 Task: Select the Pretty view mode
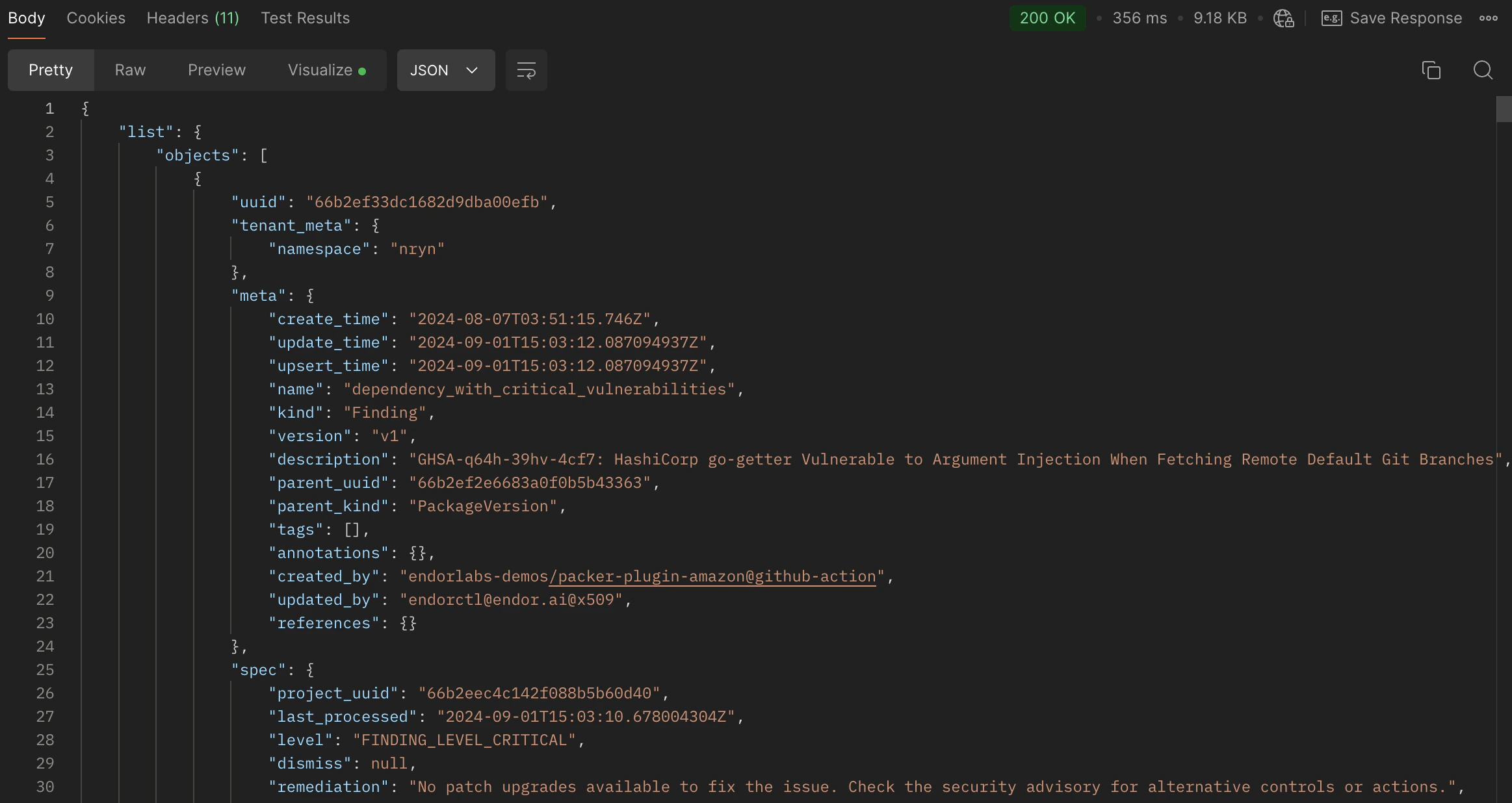(51, 70)
